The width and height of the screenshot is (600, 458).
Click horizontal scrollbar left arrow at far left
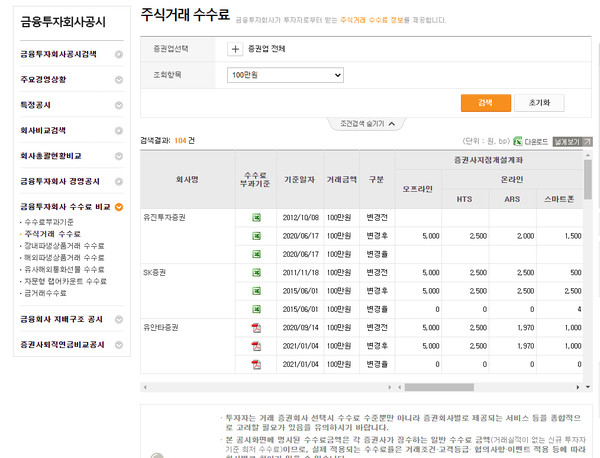[x=145, y=387]
